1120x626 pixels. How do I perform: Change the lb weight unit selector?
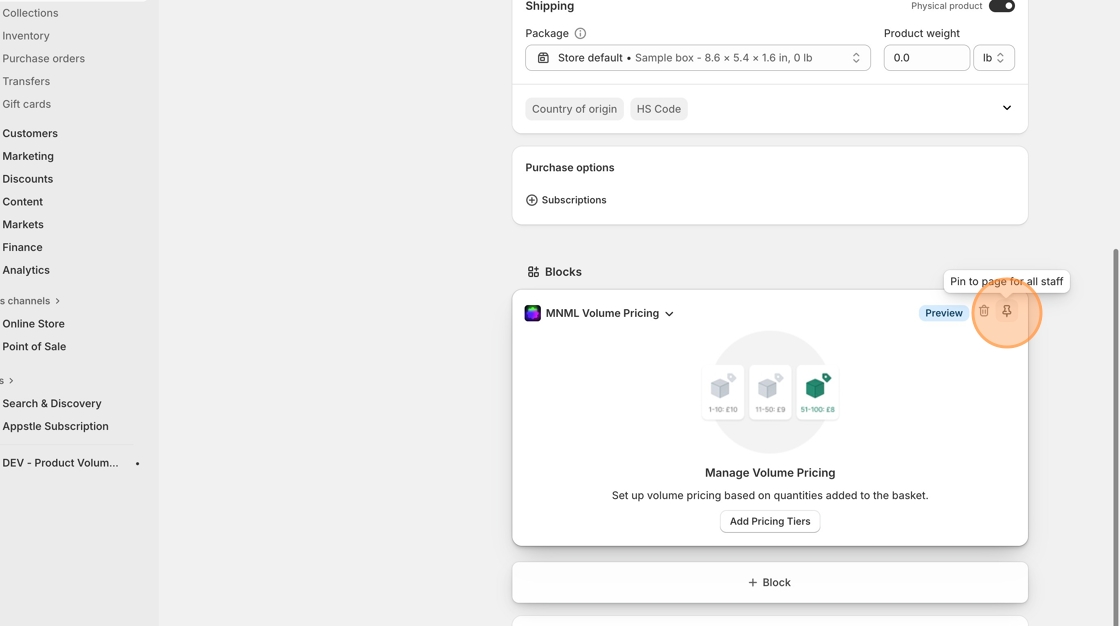pos(993,58)
